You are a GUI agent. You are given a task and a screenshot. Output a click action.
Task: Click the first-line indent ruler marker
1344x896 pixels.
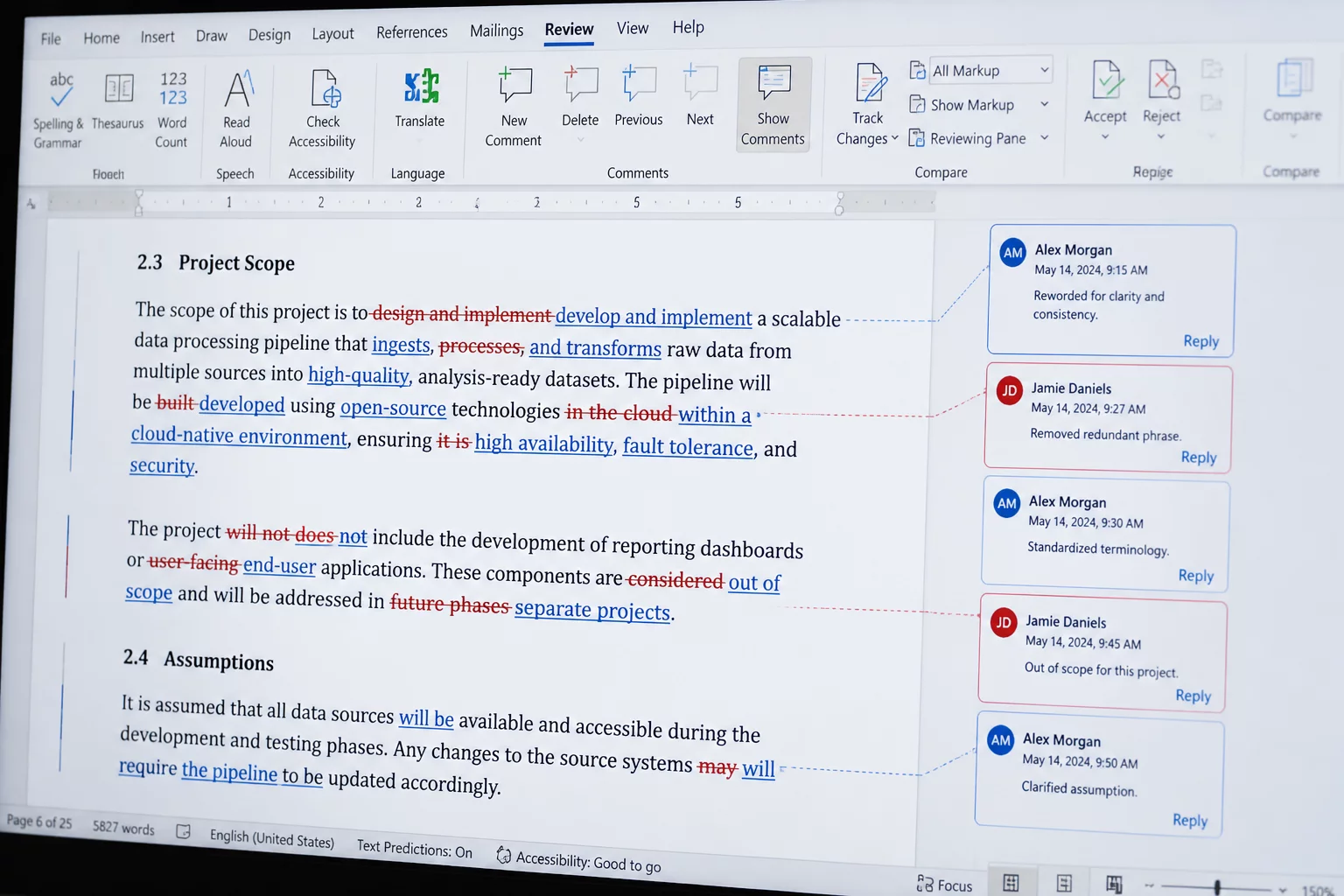pyautogui.click(x=138, y=197)
